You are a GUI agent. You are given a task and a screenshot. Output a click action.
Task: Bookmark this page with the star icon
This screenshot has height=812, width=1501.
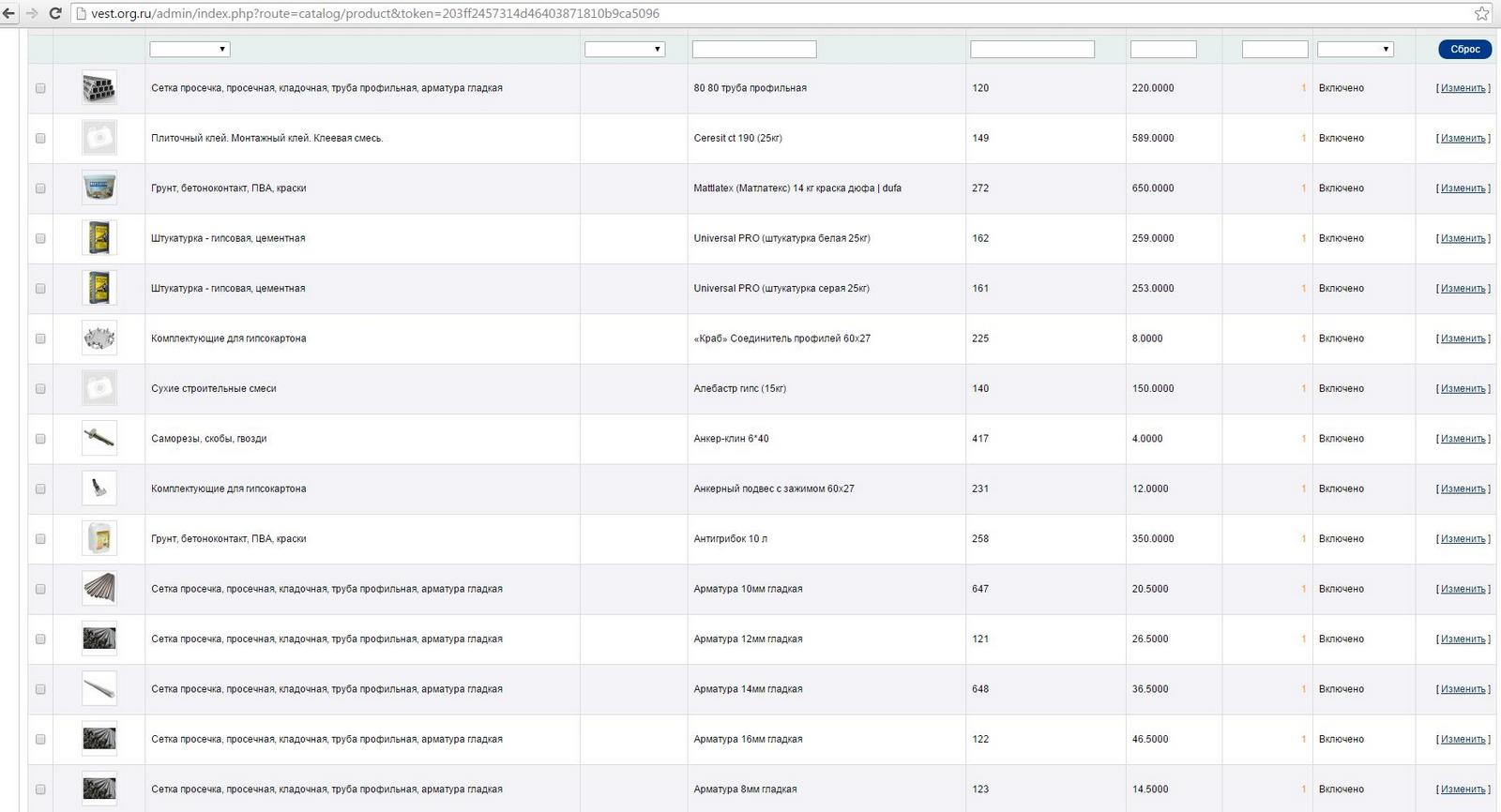(x=1481, y=13)
